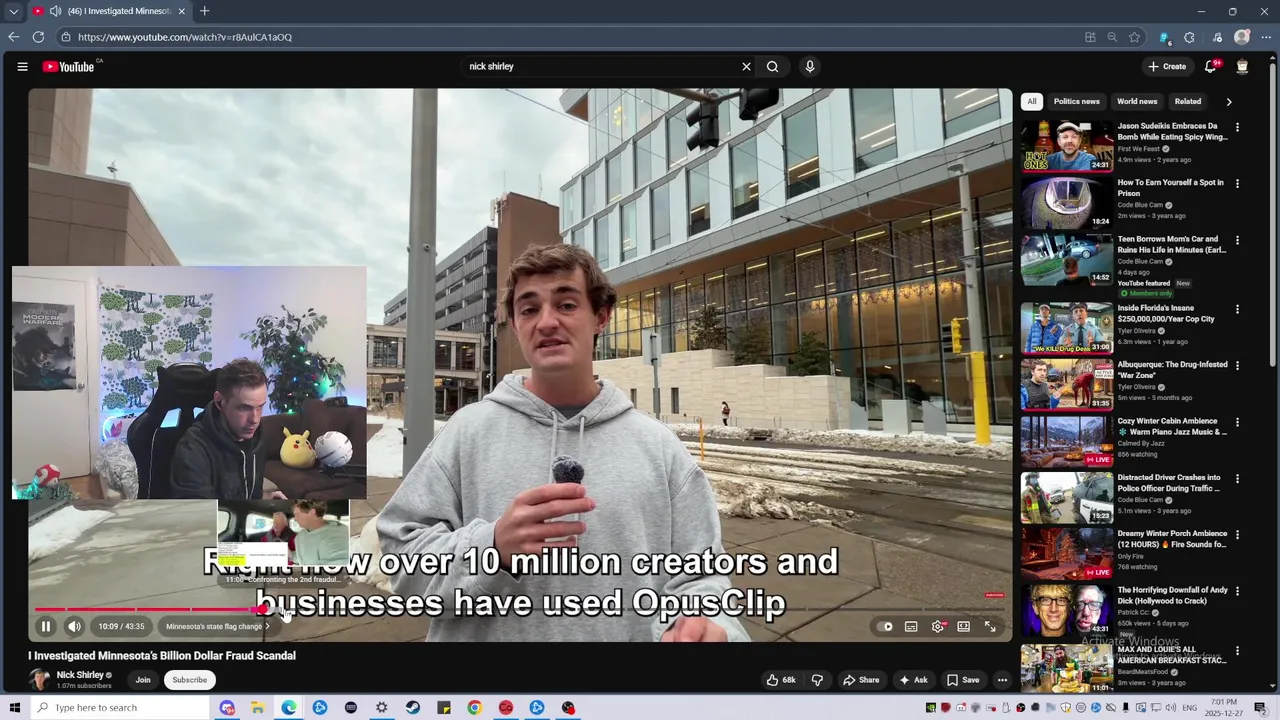Open options for Albuquerque video
Screen dimensions: 1280x720
[x=1237, y=366]
